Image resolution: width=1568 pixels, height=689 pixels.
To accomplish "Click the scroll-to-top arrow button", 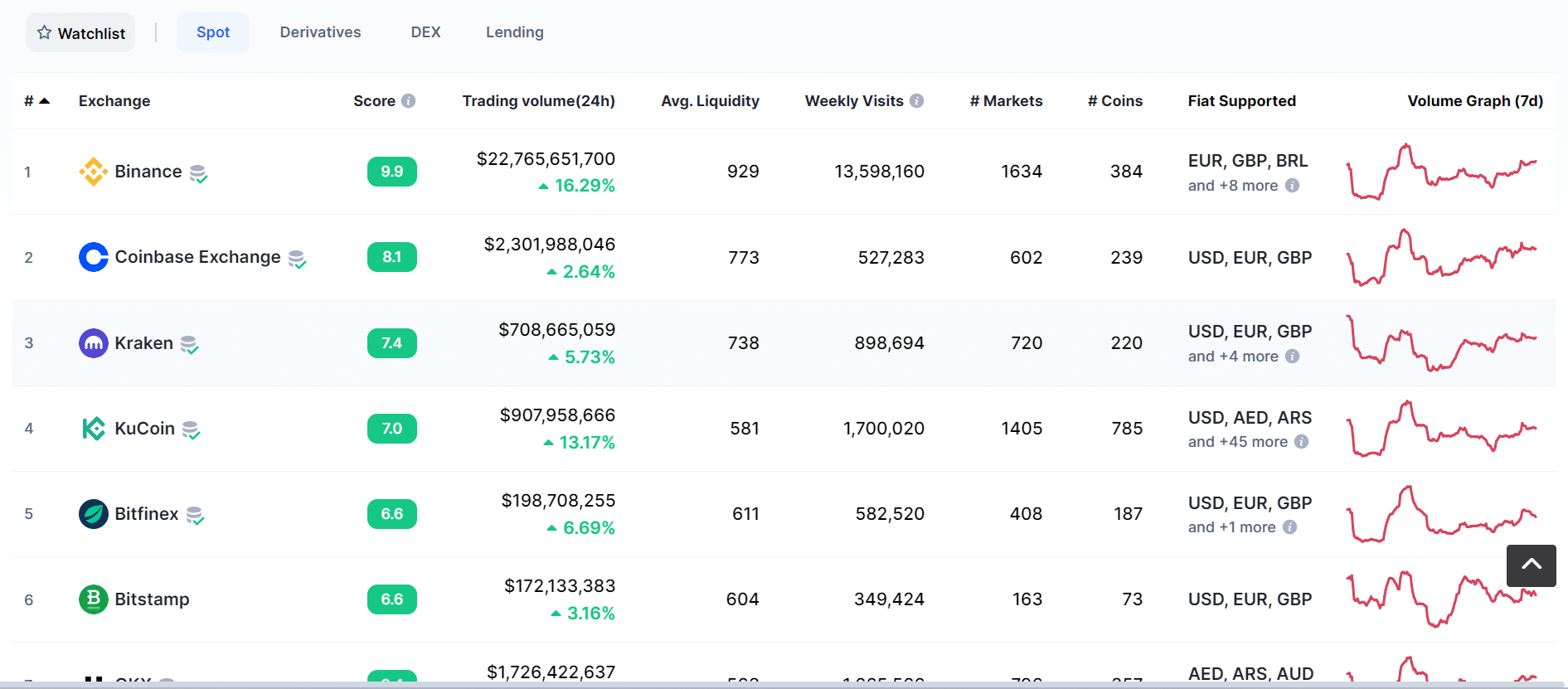I will tap(1531, 565).
